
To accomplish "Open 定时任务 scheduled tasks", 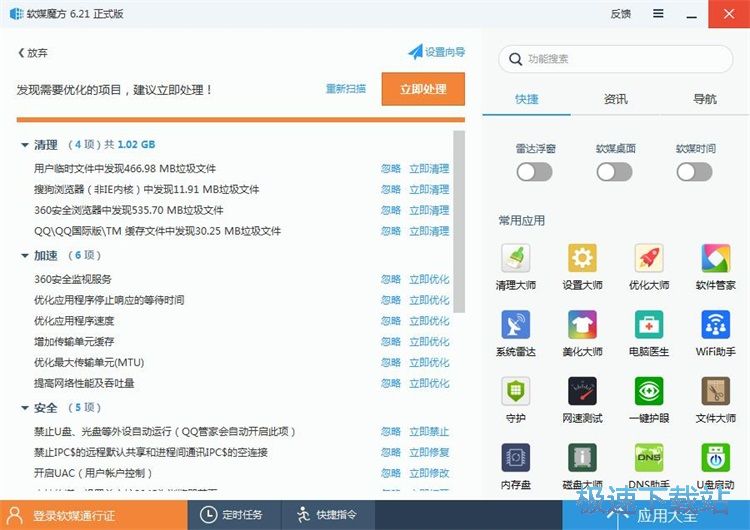I will pyautogui.click(x=234, y=515).
